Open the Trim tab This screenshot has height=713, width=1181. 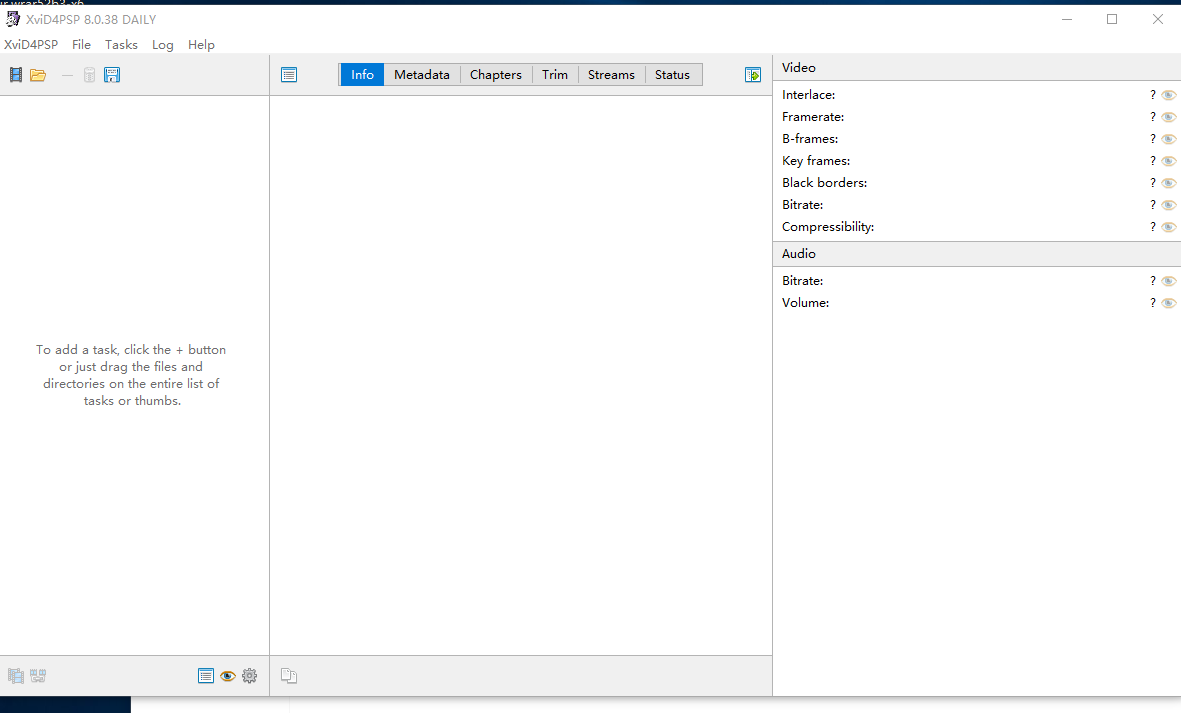click(555, 75)
